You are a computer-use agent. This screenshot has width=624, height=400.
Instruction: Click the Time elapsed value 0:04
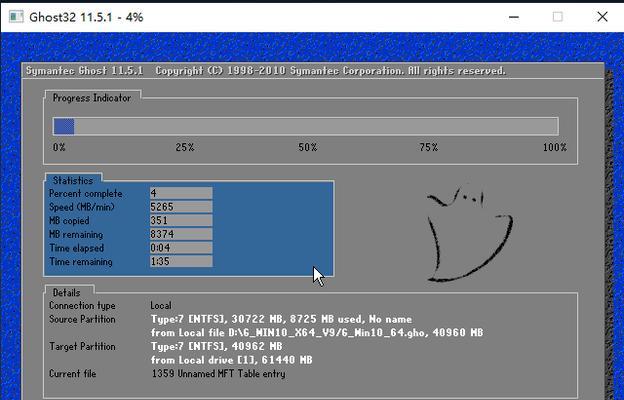click(181, 248)
